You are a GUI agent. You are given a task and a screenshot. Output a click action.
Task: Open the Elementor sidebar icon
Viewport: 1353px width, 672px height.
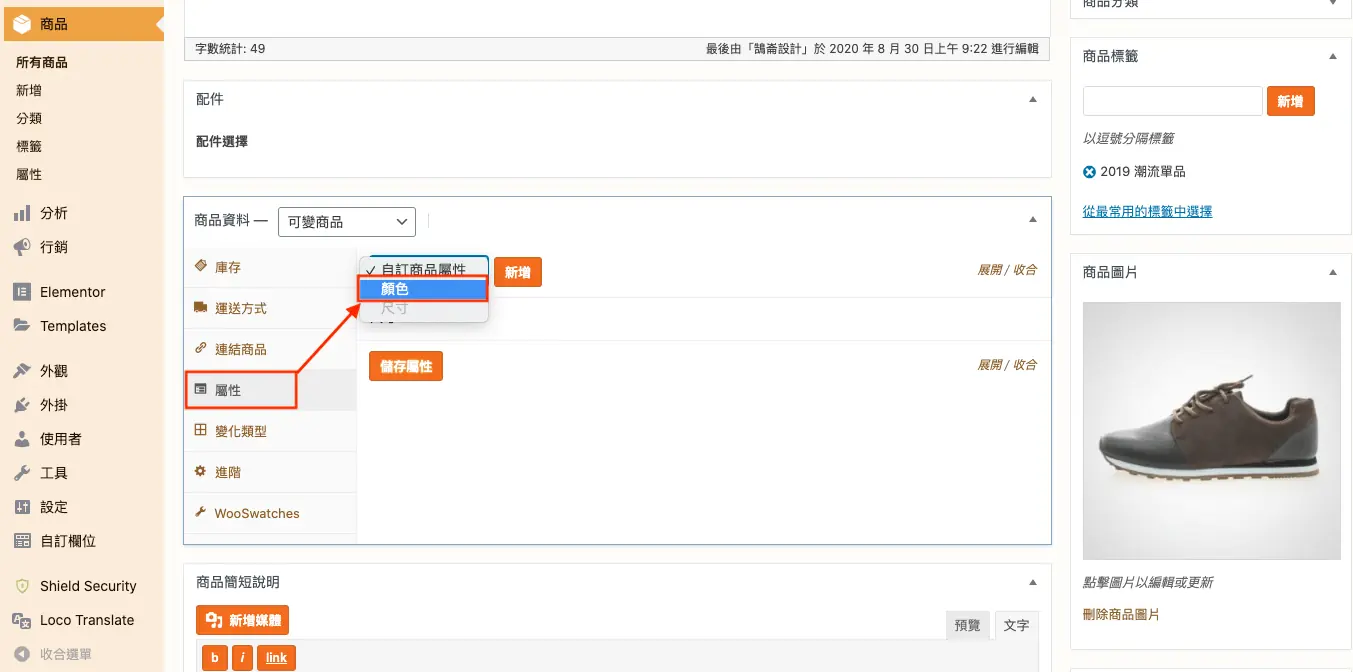(x=22, y=292)
